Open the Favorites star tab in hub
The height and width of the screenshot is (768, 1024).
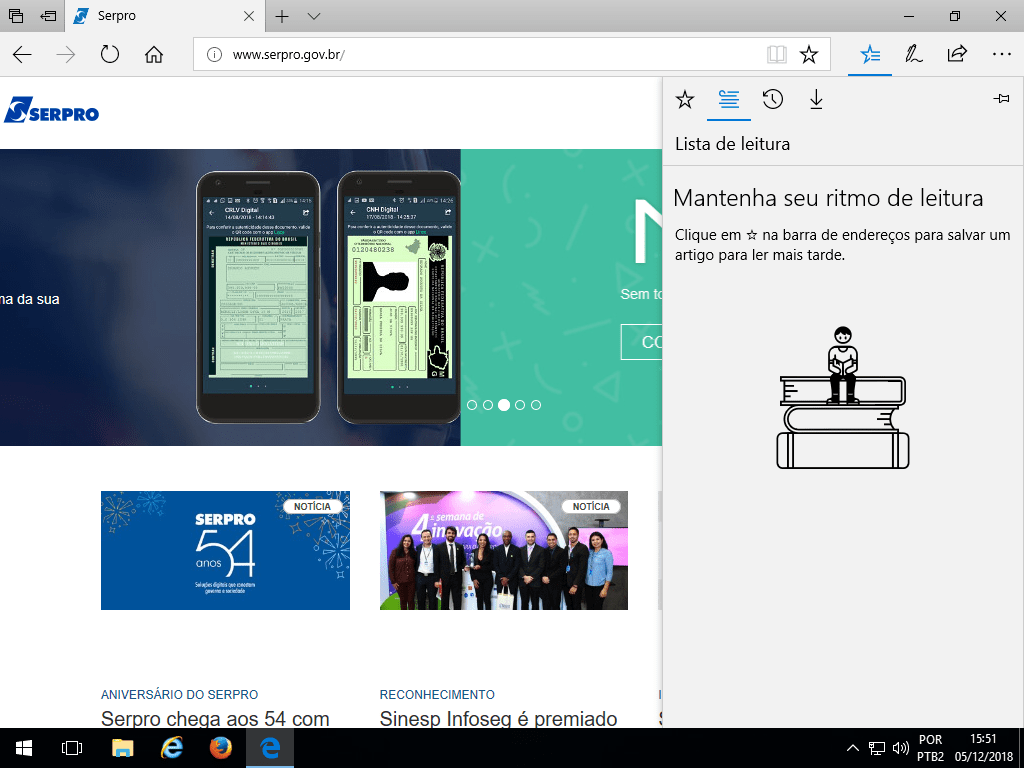[685, 99]
